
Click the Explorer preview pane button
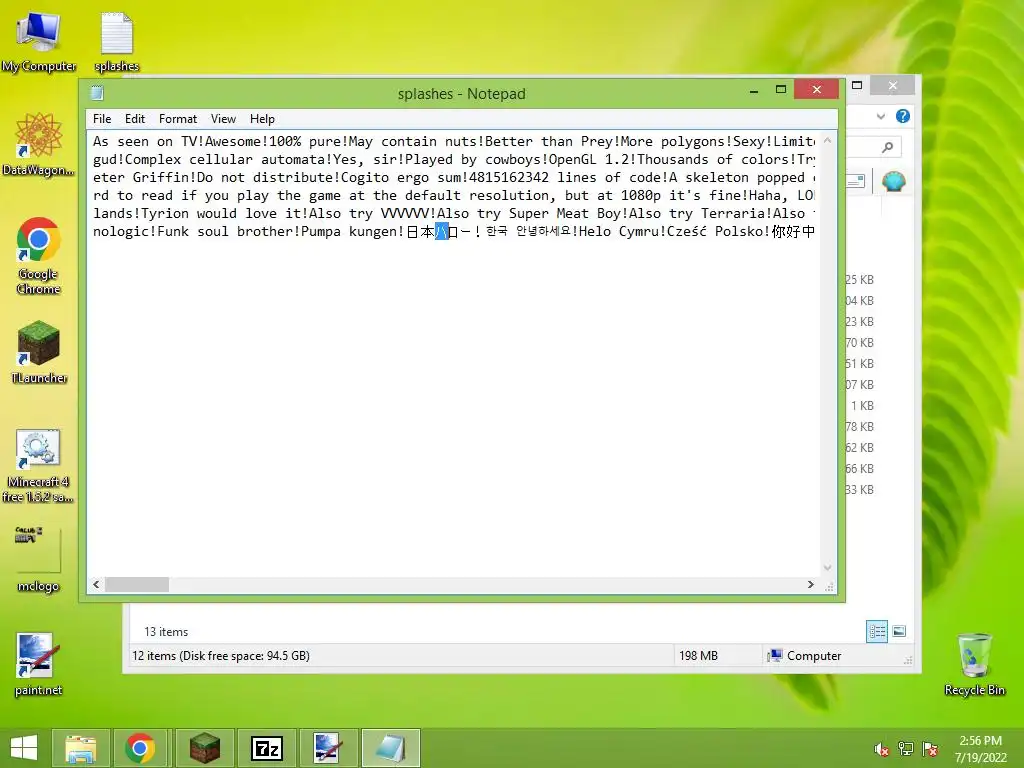(854, 182)
